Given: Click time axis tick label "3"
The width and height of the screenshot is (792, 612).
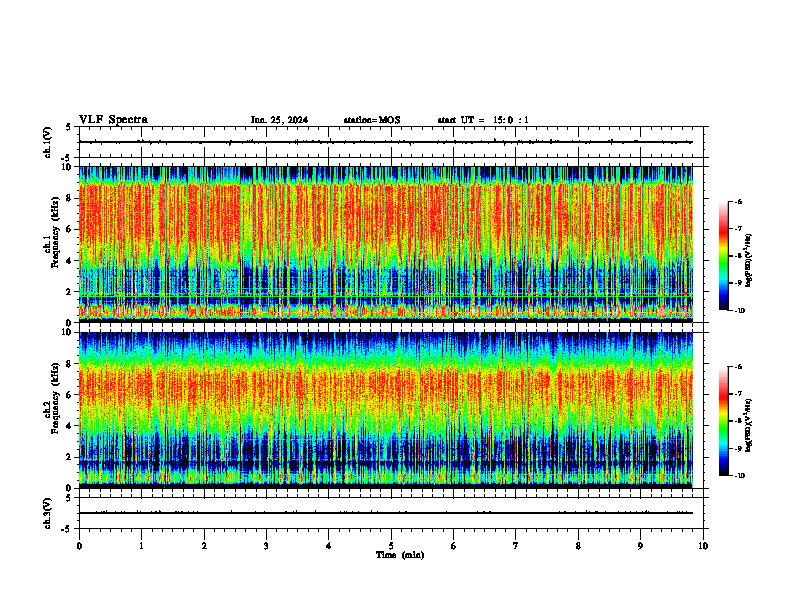Looking at the screenshot, I should [x=266, y=546].
